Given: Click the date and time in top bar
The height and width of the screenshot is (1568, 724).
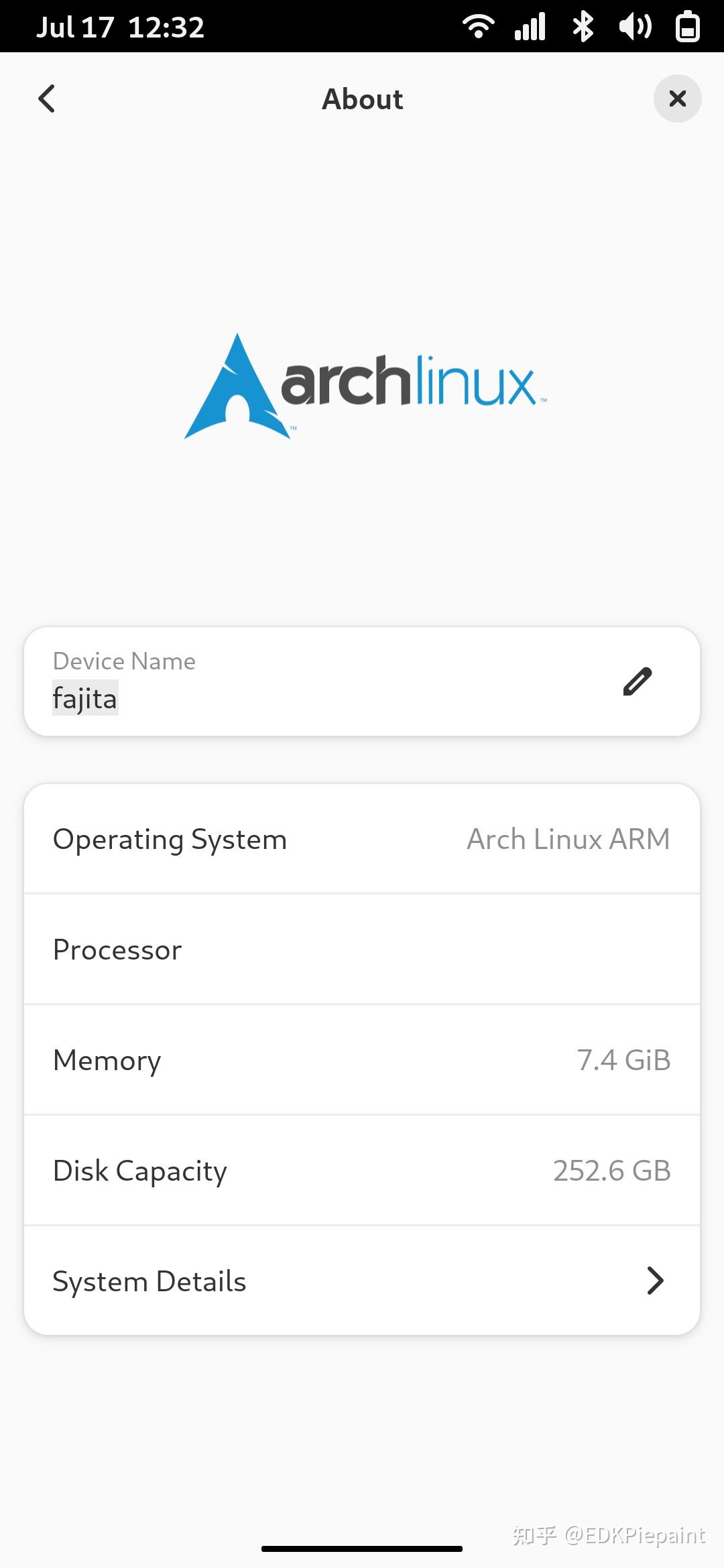Looking at the screenshot, I should 121,27.
